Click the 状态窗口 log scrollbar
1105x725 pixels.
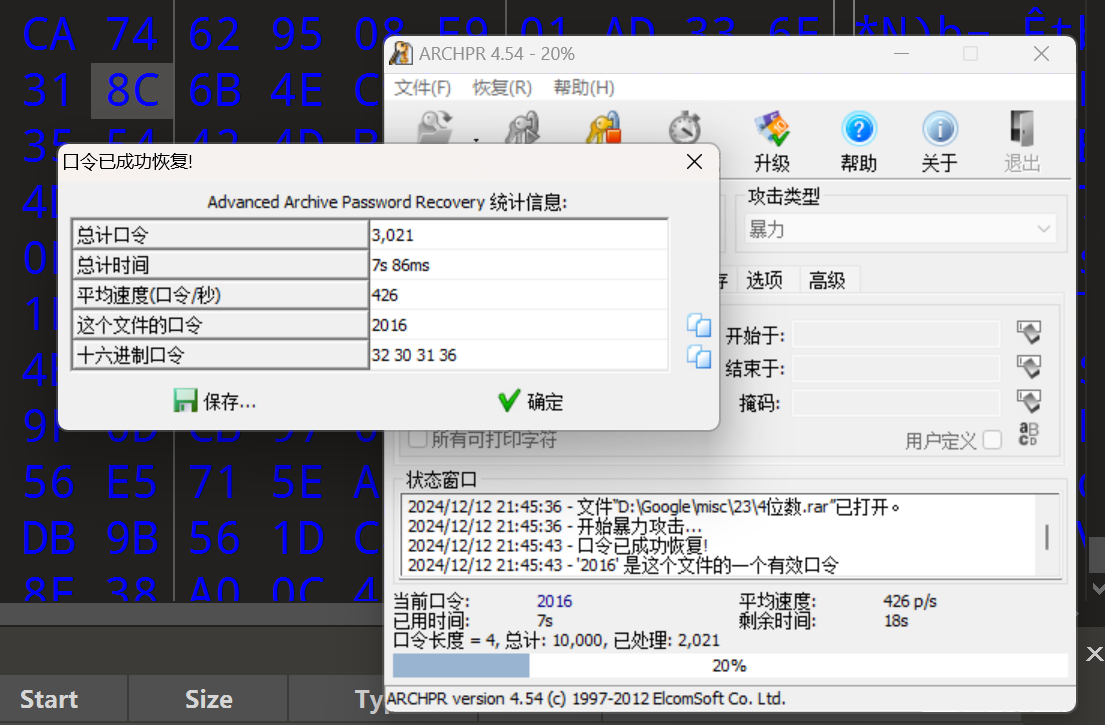[1047, 536]
